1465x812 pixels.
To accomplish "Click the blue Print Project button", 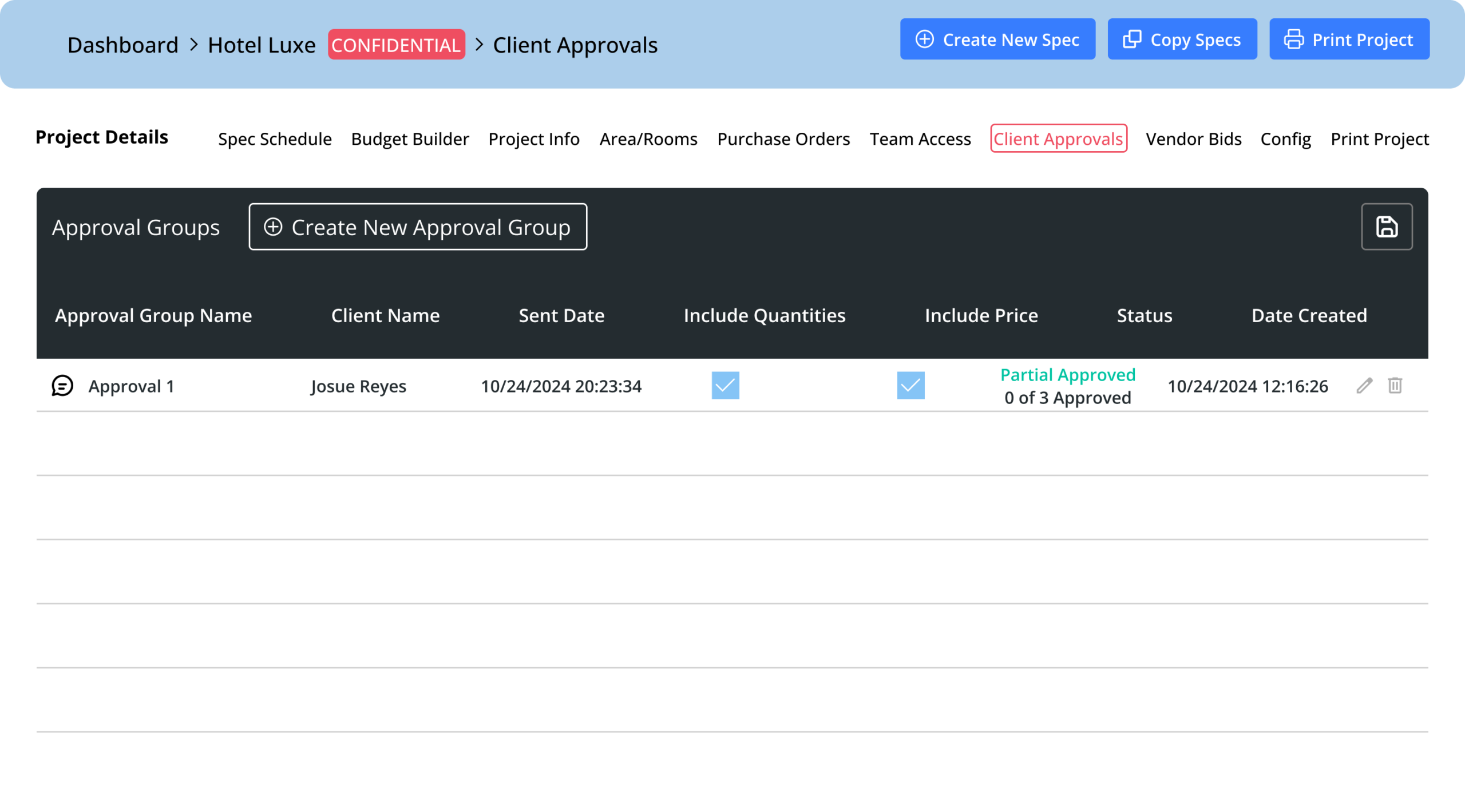I will [x=1349, y=39].
